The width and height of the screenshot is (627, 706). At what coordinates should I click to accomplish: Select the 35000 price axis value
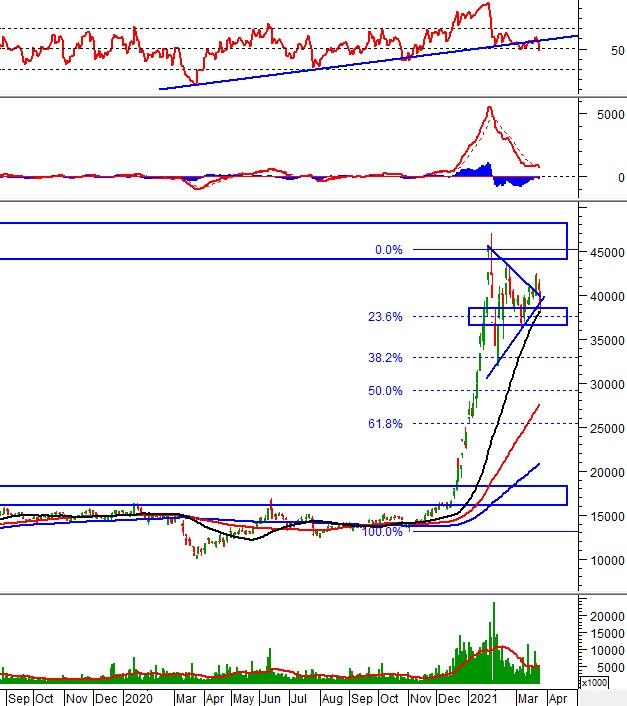click(x=607, y=341)
